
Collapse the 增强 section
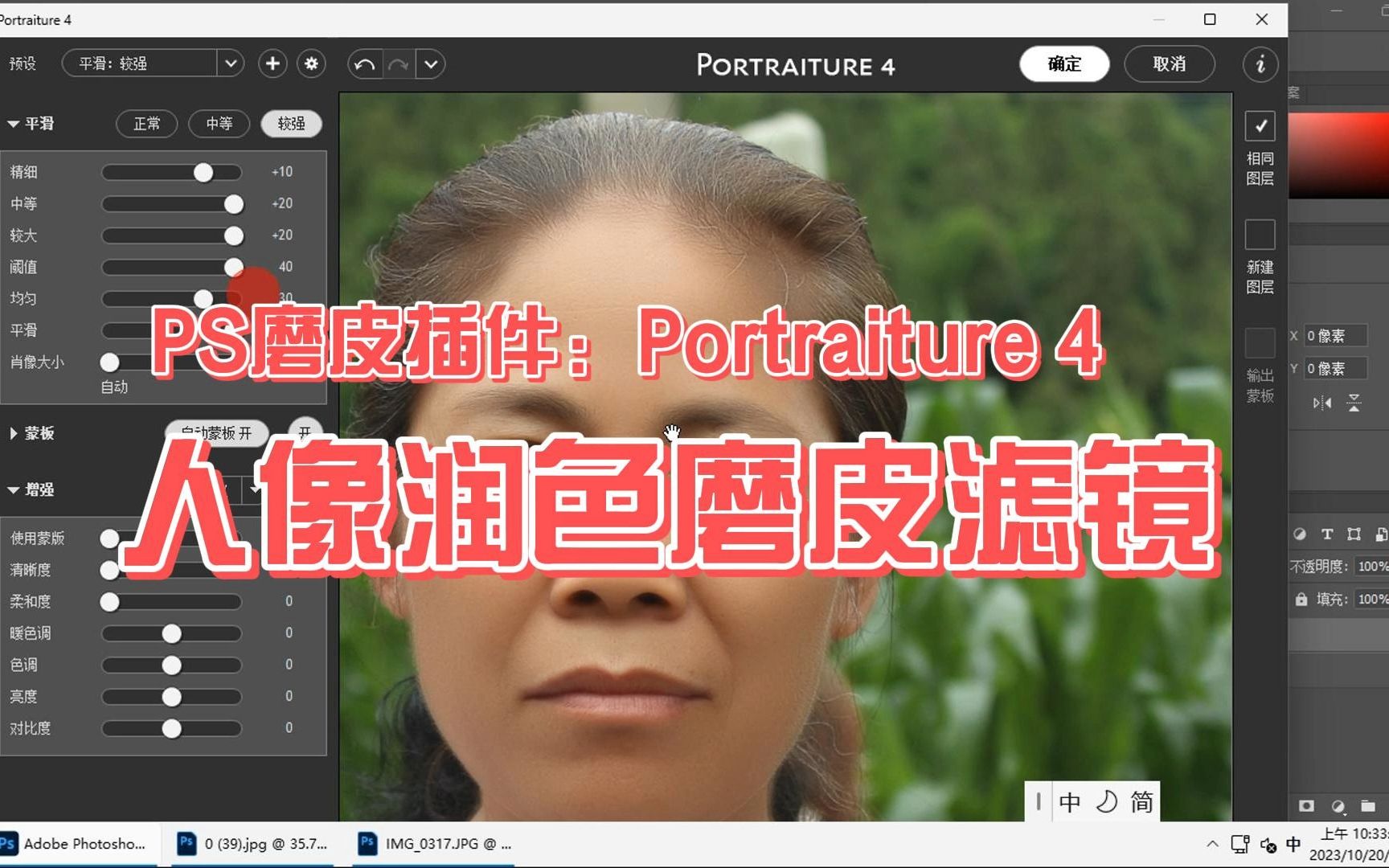pyautogui.click(x=14, y=489)
